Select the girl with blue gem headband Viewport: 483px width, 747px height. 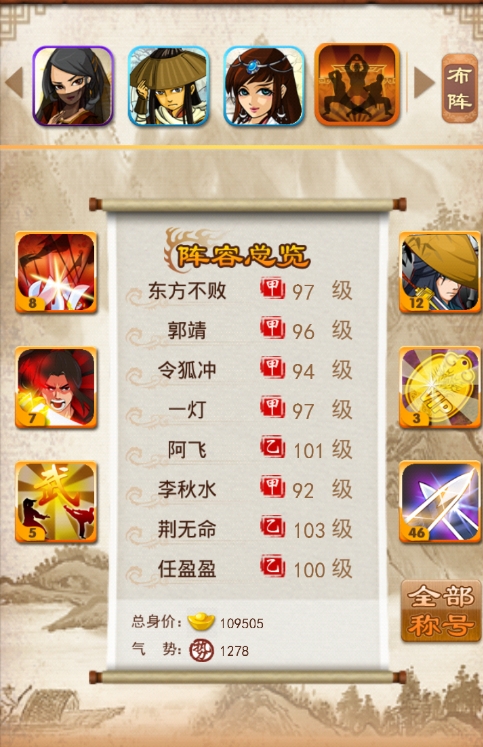(264, 86)
